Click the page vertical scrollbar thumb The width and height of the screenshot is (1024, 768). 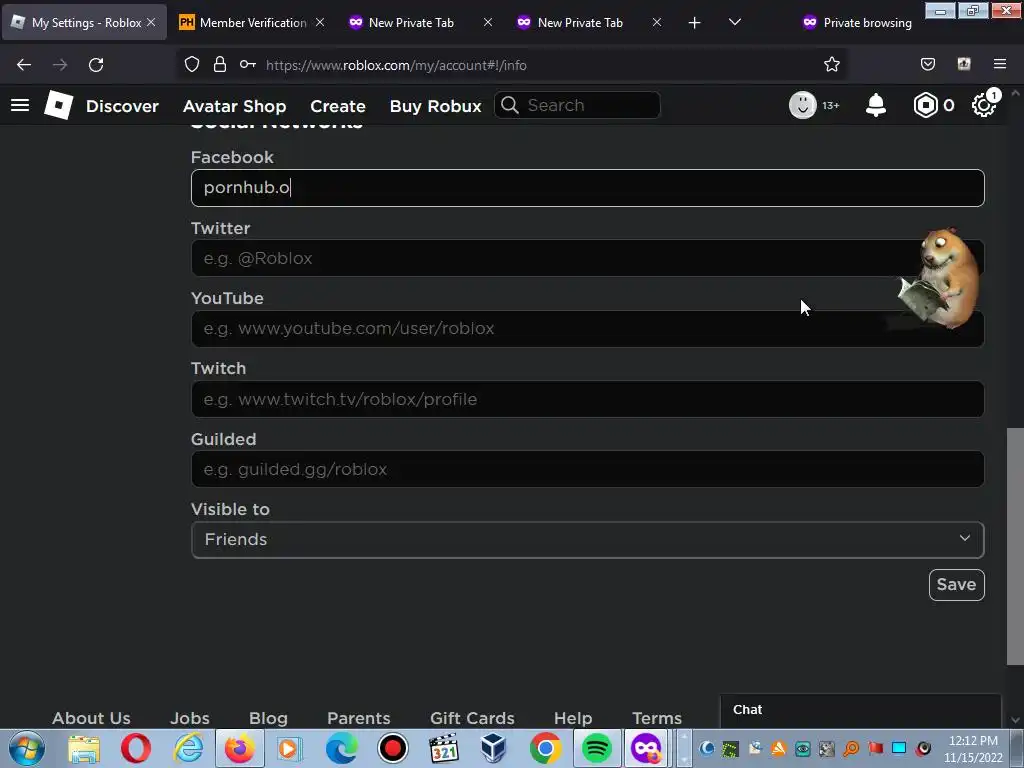tap(1015, 546)
